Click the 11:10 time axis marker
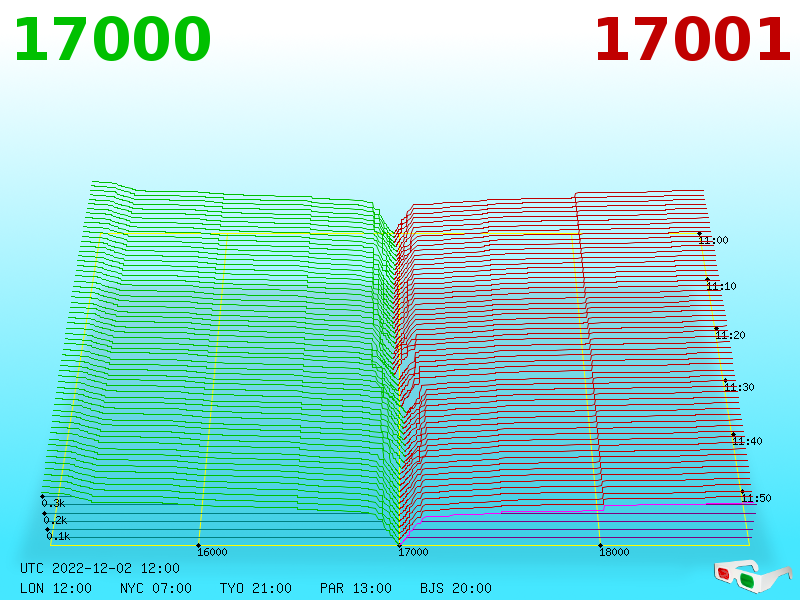 coord(721,286)
